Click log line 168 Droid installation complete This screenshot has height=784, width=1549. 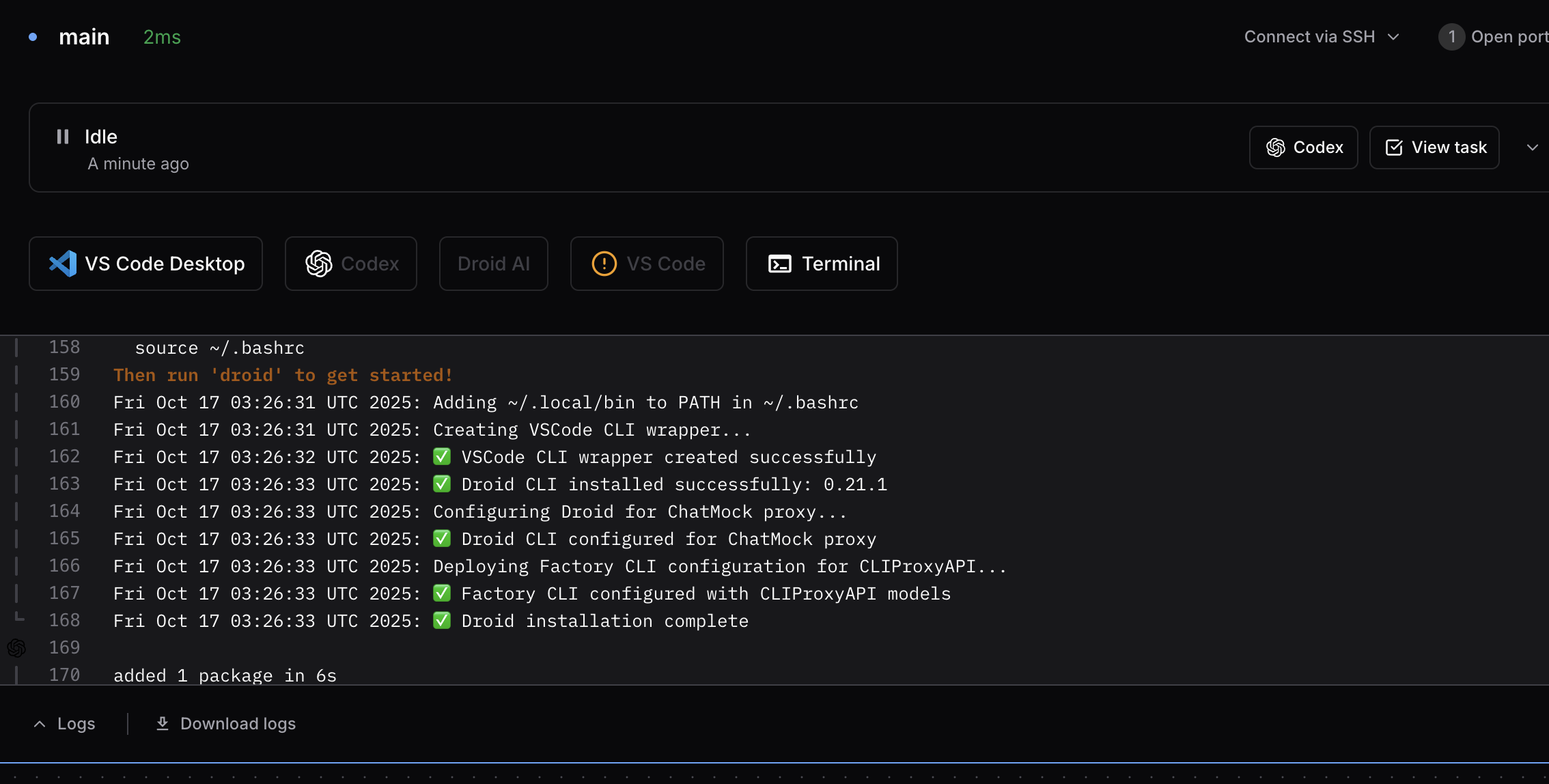pyautogui.click(x=604, y=621)
